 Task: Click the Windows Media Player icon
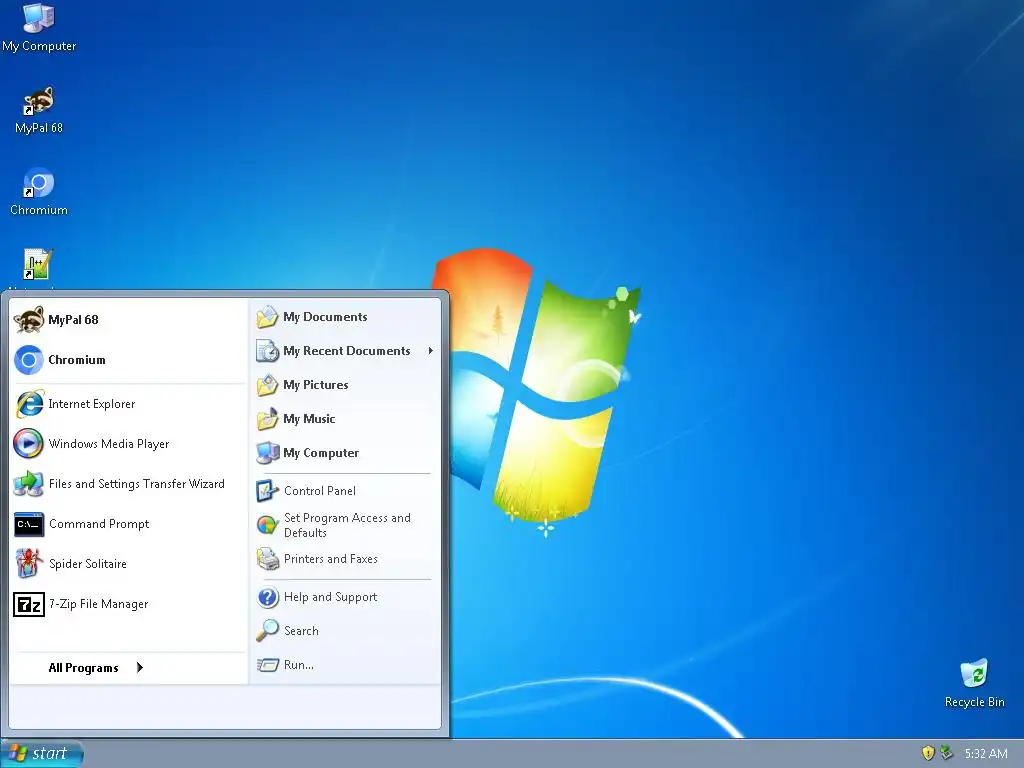pos(29,444)
